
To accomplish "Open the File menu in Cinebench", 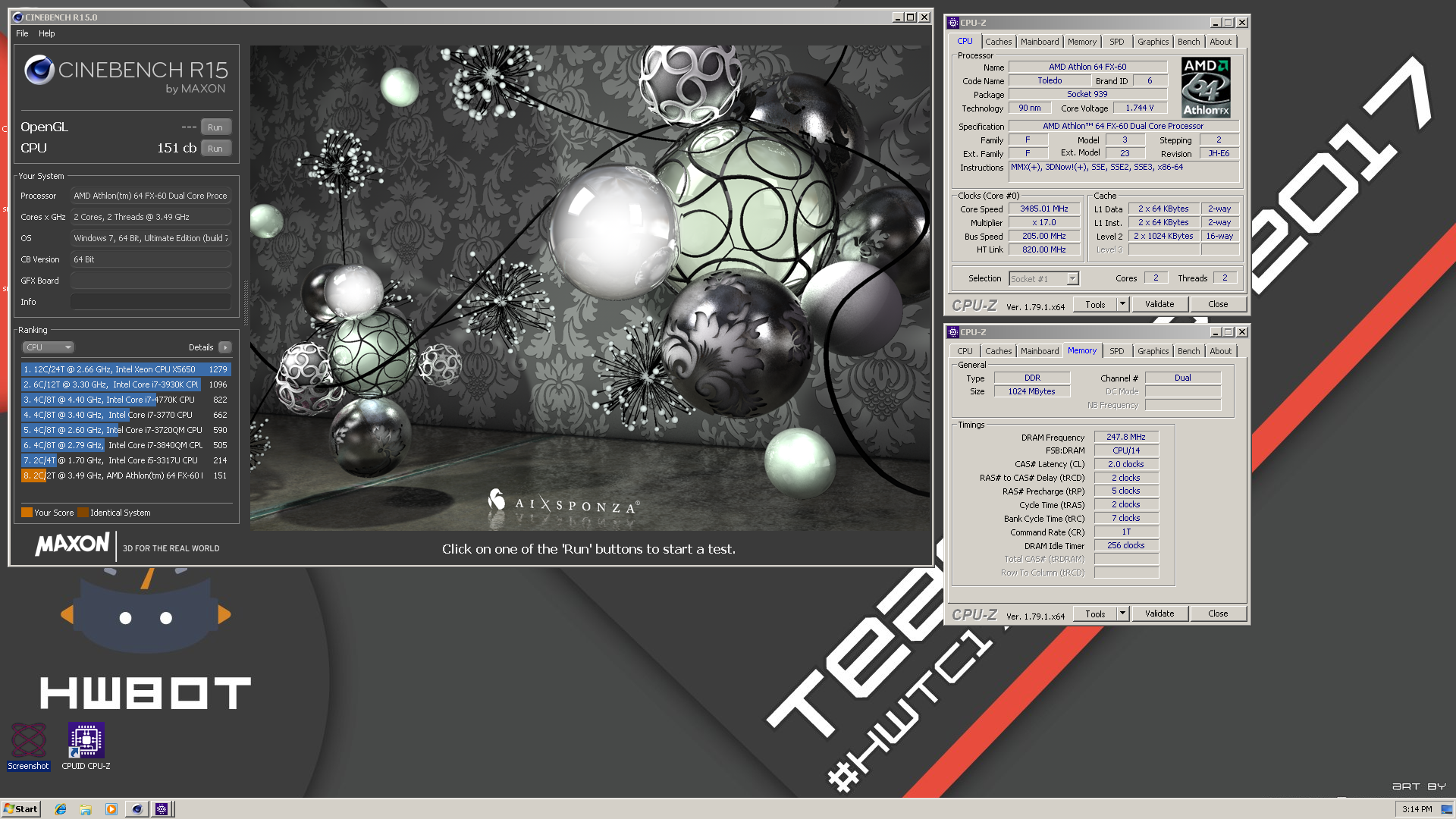I will point(22,33).
